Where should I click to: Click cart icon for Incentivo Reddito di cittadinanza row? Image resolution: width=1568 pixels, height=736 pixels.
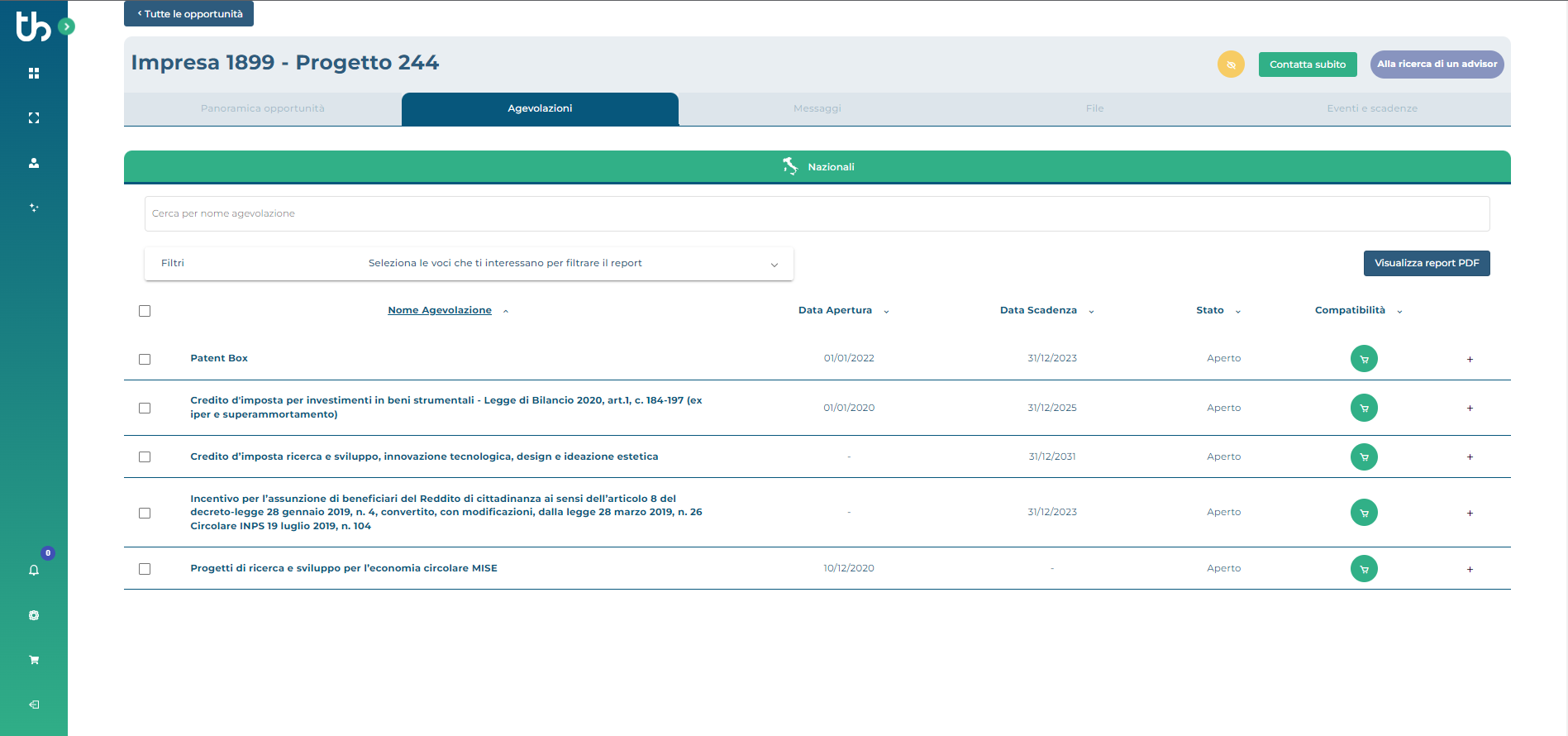1364,513
